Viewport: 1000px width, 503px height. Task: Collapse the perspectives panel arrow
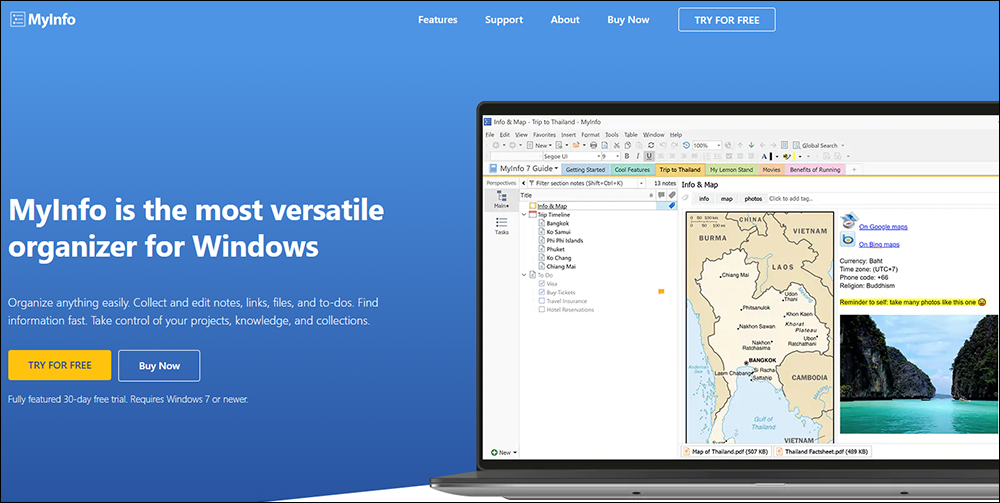pos(524,183)
